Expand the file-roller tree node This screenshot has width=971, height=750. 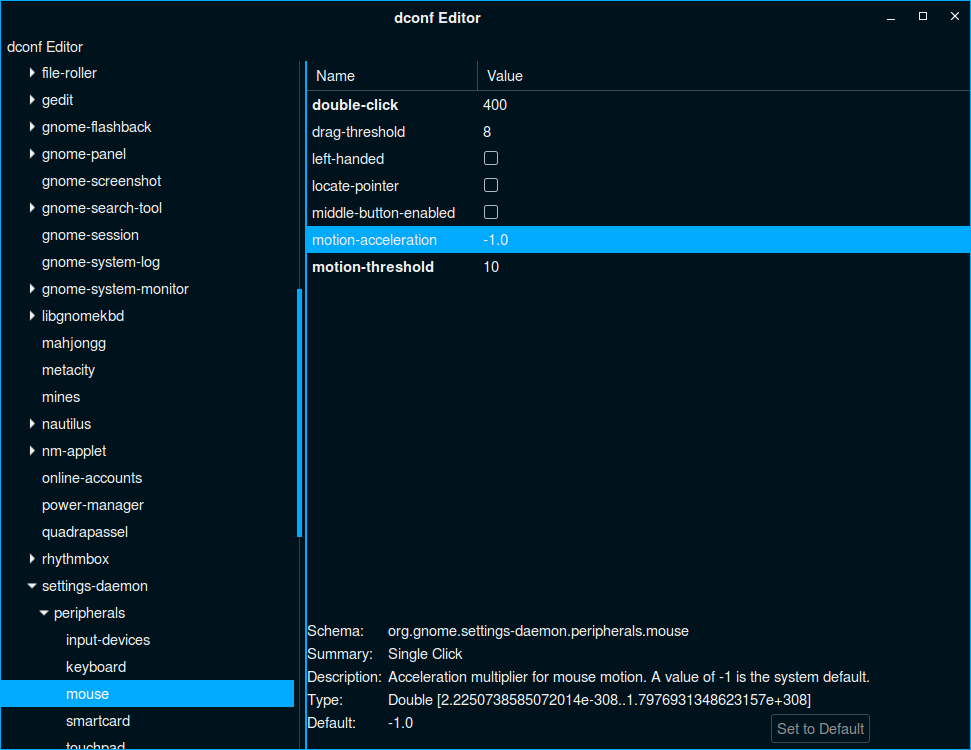coord(32,73)
